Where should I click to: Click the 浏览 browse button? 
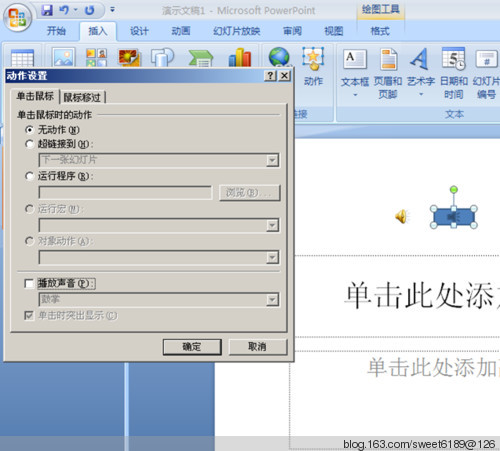pos(250,193)
